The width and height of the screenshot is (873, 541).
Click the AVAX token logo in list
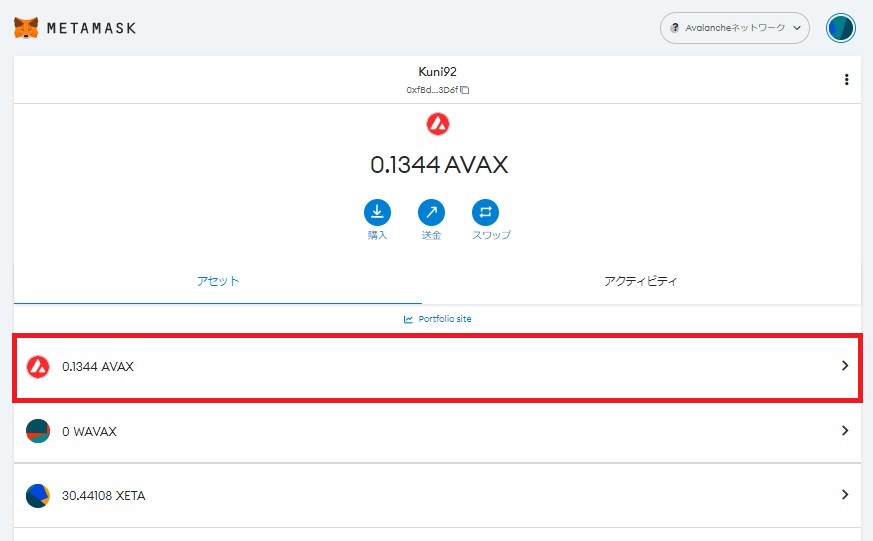tap(38, 366)
